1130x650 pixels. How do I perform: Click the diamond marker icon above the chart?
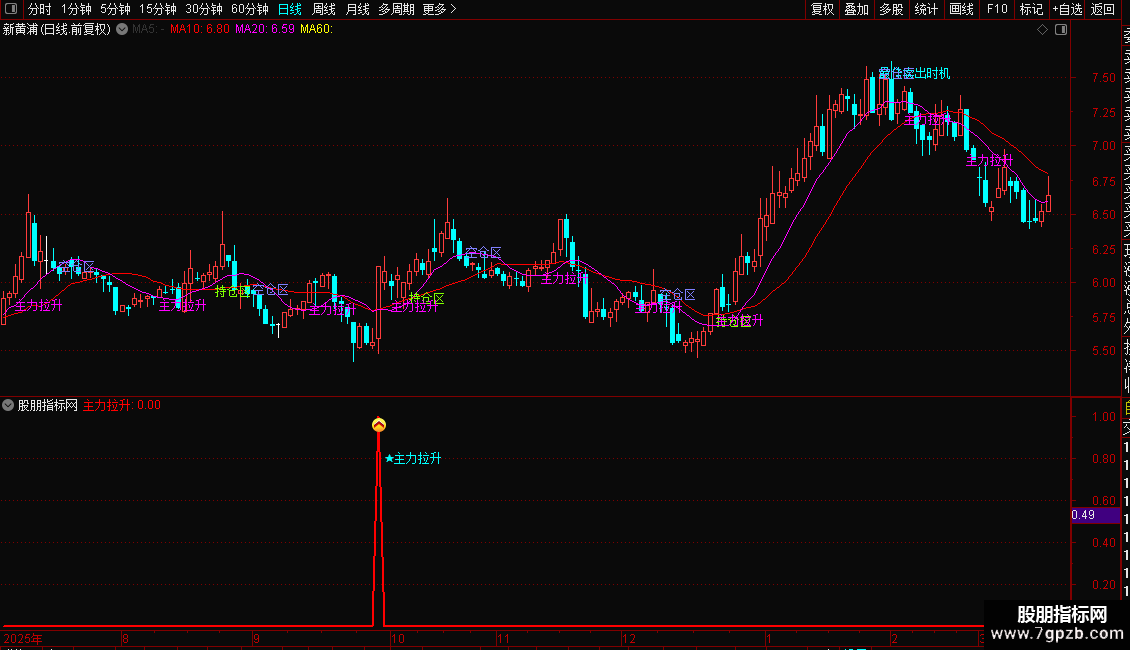pos(1042,30)
